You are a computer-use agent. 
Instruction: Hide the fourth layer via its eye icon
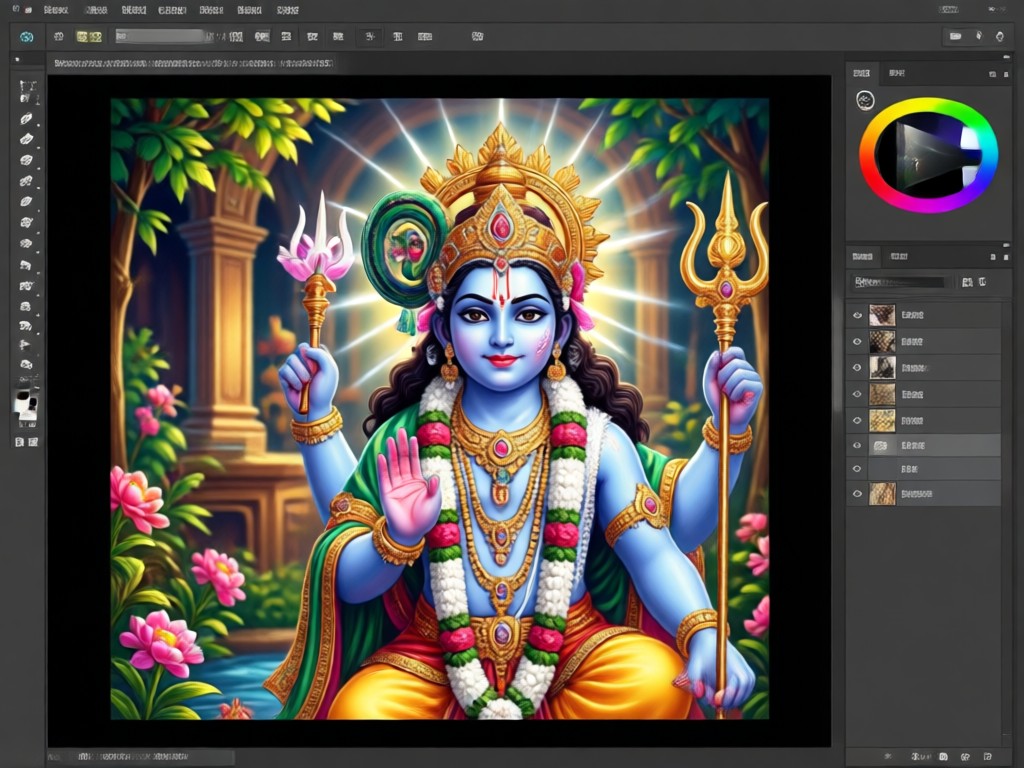coord(857,394)
